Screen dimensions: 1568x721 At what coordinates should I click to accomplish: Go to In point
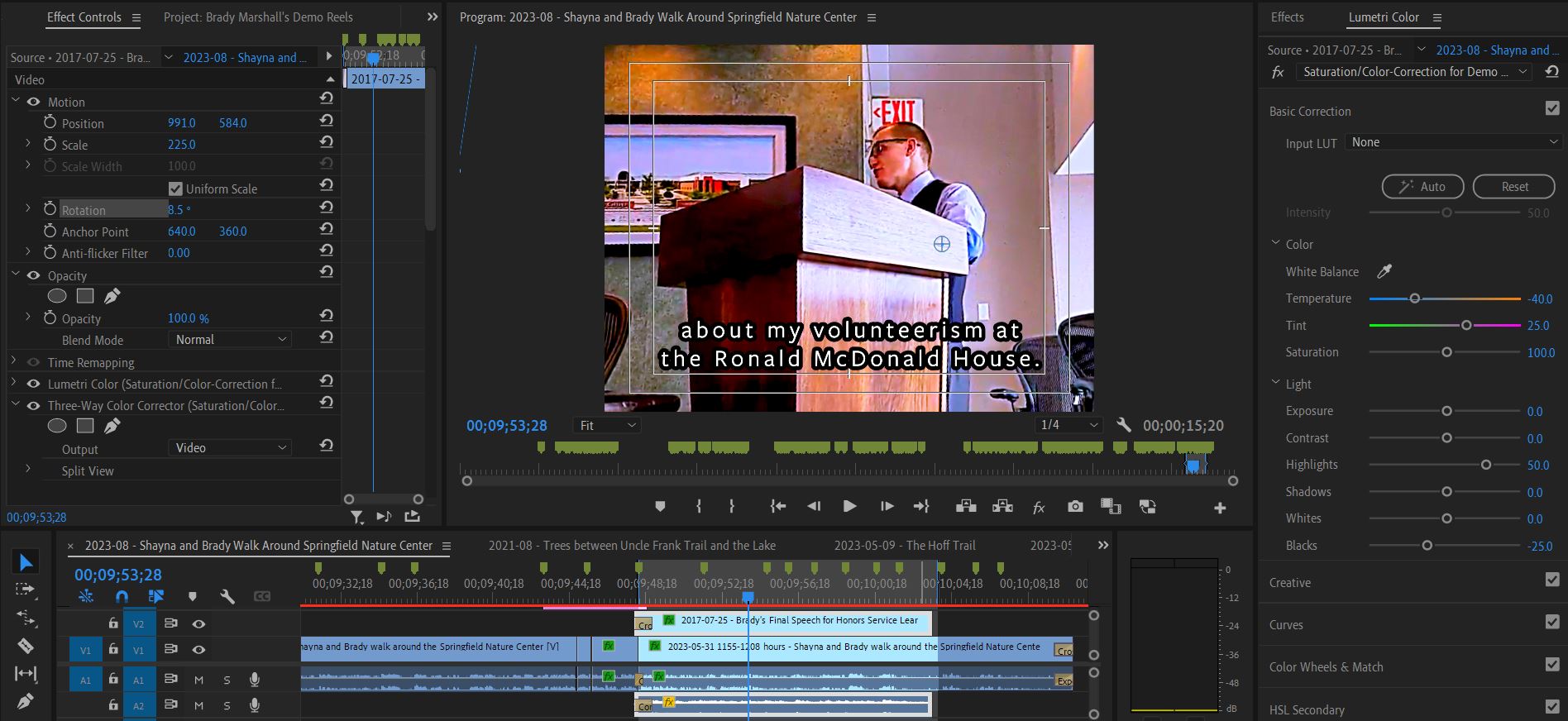pos(777,506)
